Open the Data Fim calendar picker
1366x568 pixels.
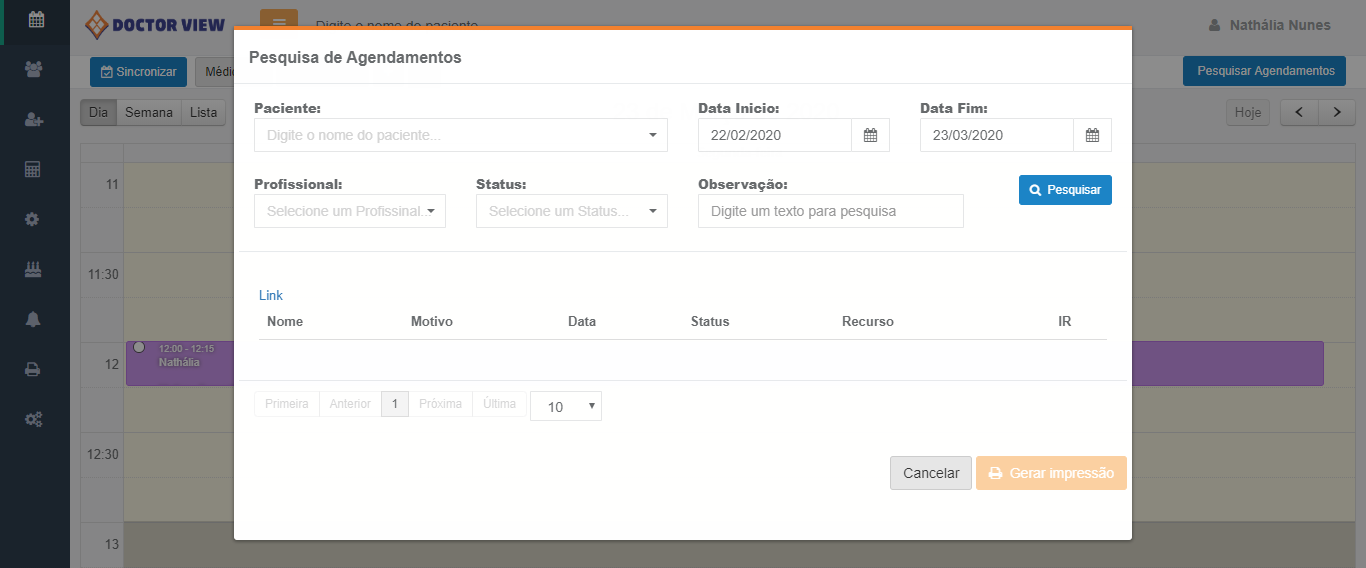(1092, 135)
